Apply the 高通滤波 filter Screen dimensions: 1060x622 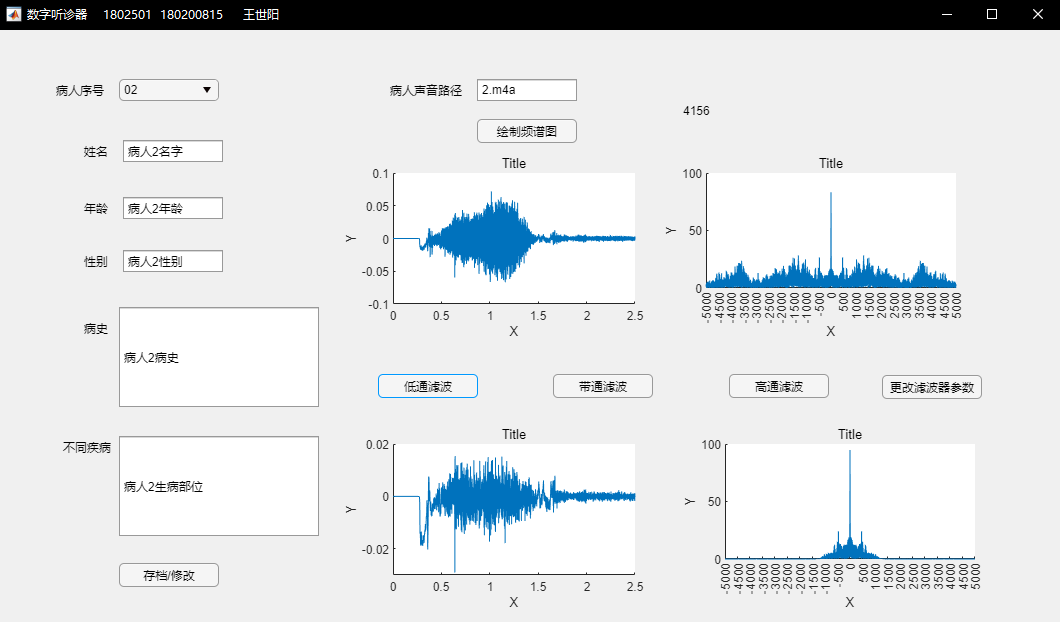click(x=779, y=386)
